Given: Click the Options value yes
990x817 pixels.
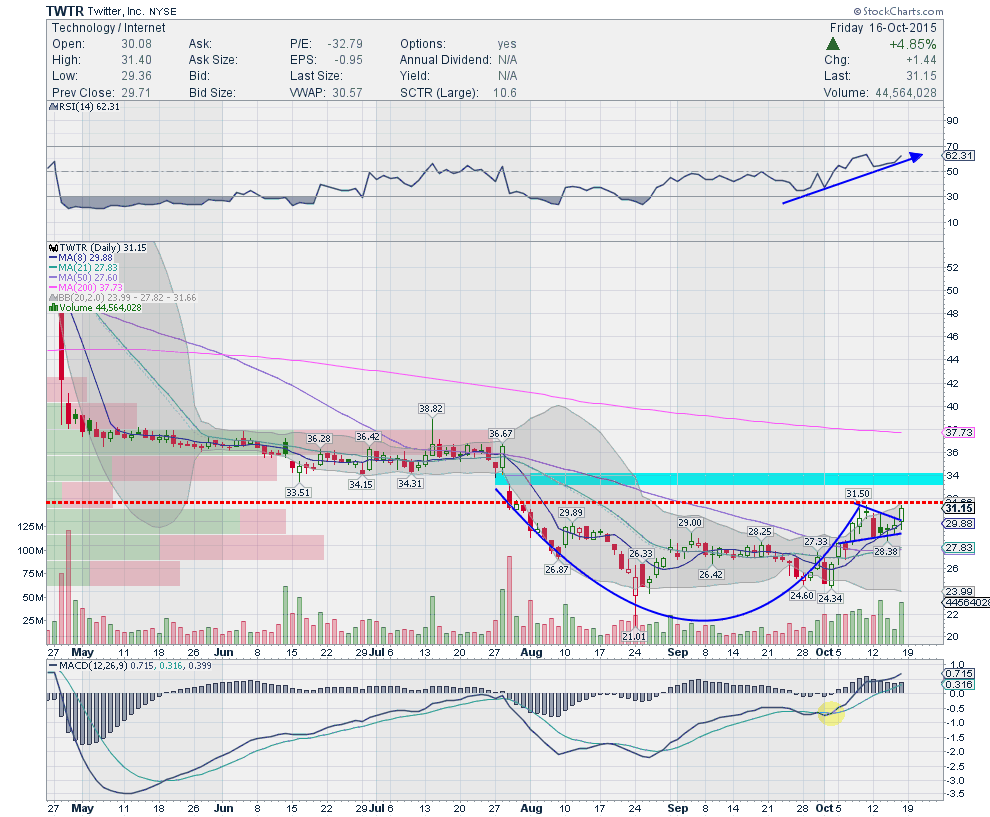Looking at the screenshot, I should pos(506,44).
